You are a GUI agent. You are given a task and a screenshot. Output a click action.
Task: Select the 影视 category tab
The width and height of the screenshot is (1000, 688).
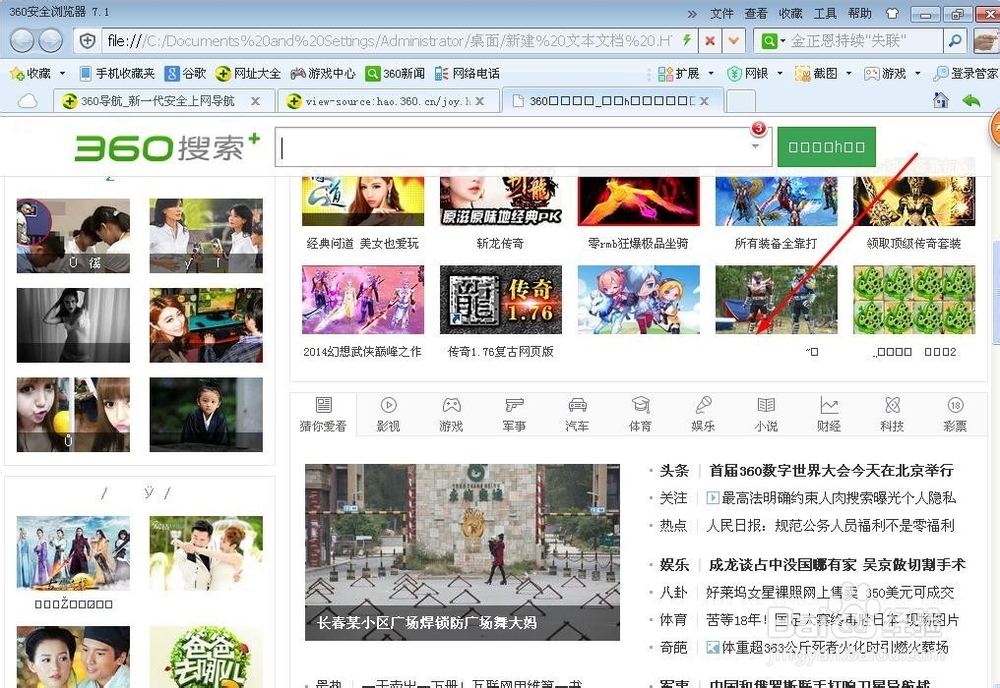point(388,414)
